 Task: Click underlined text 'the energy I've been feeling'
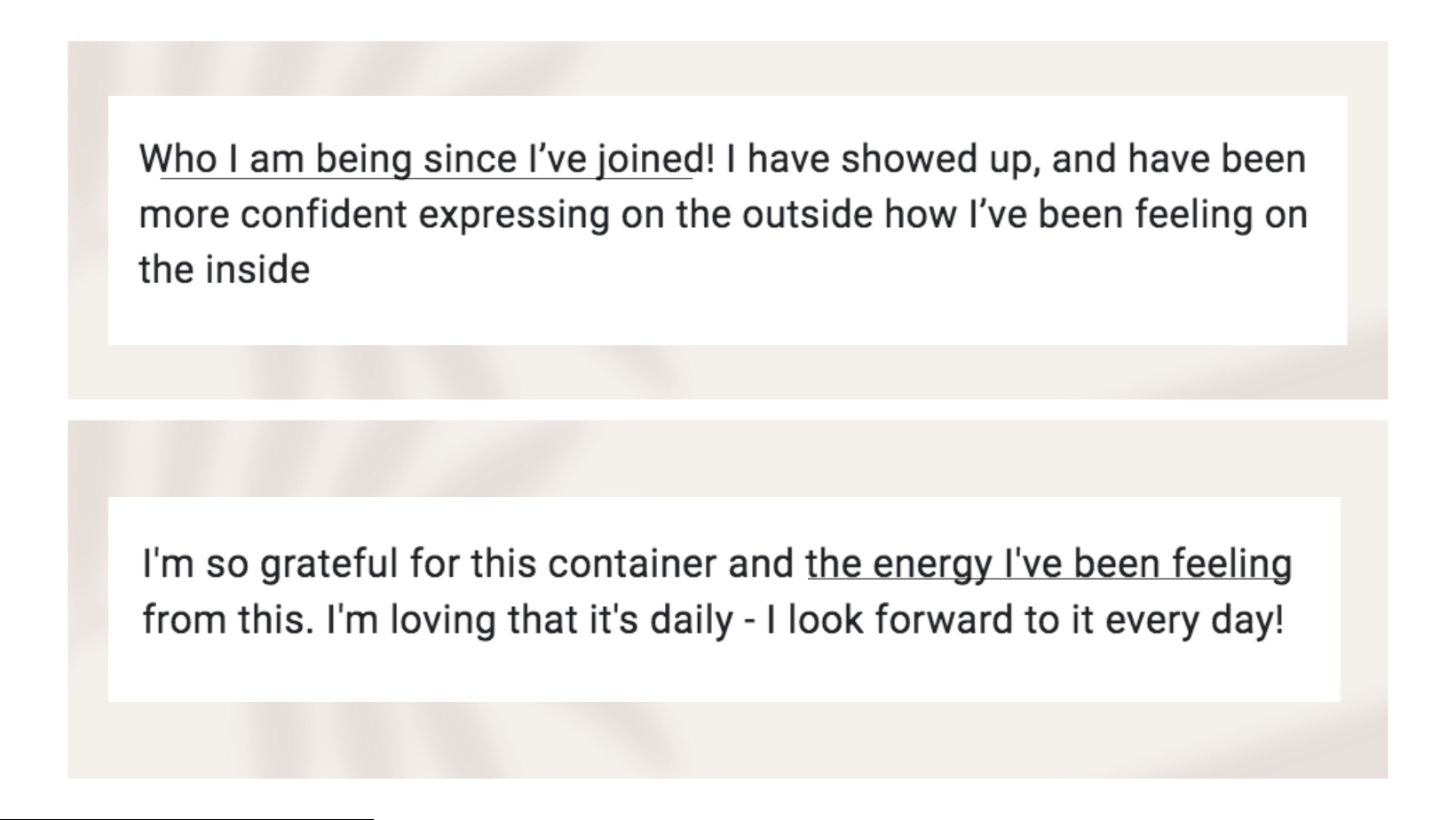1048,564
